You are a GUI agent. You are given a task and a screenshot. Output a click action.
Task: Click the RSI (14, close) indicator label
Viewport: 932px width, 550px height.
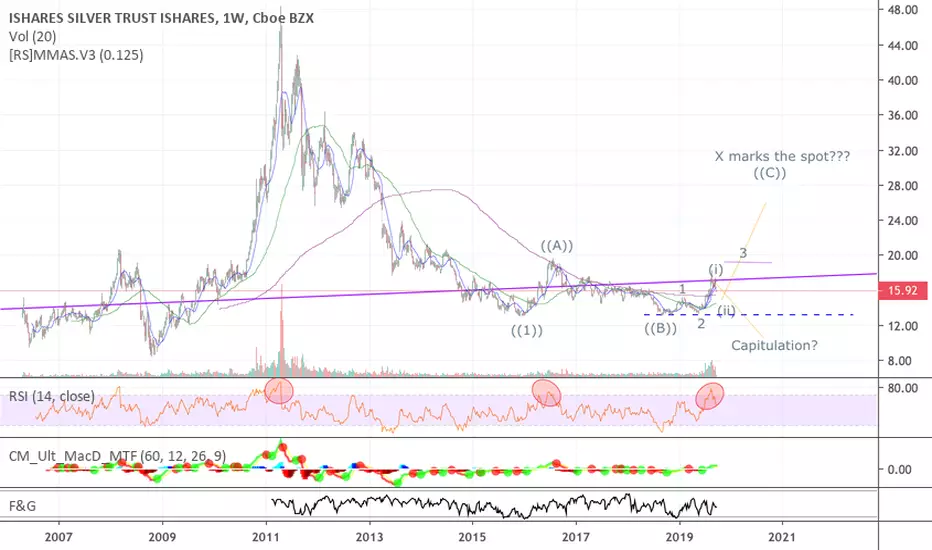(52, 396)
